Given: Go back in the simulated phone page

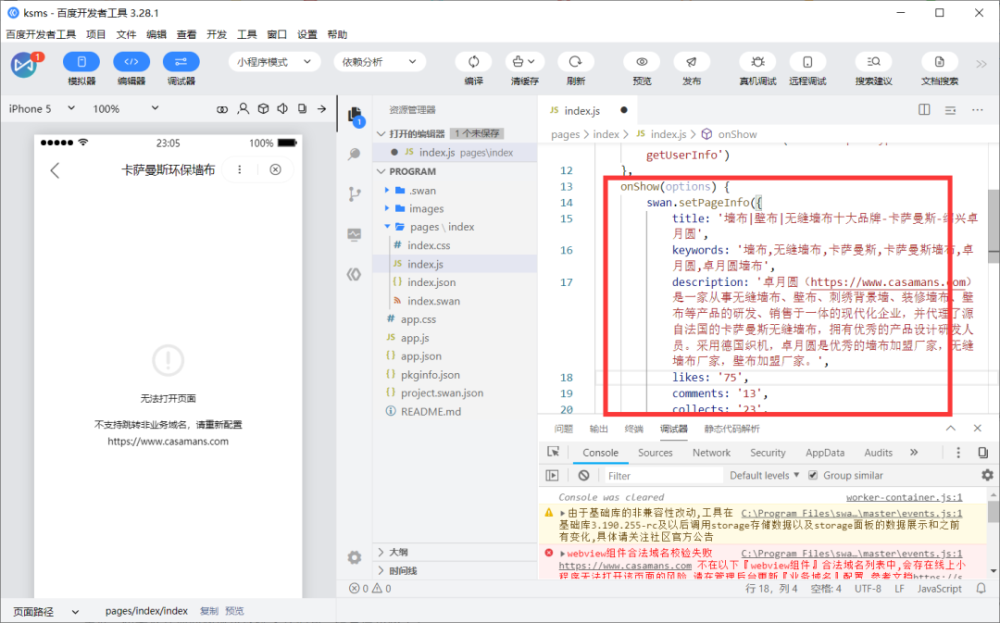Looking at the screenshot, I should [55, 170].
